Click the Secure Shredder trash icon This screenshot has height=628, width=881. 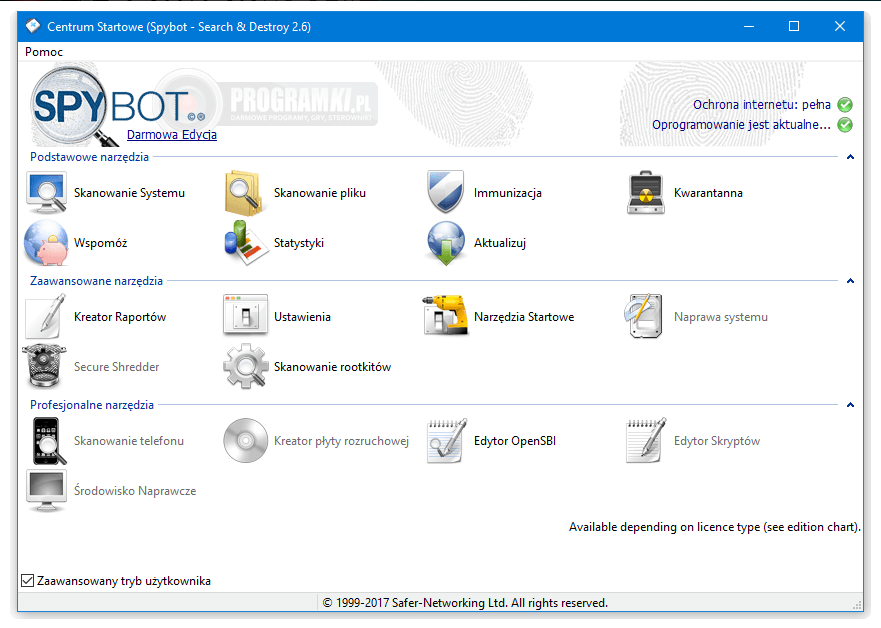[44, 366]
